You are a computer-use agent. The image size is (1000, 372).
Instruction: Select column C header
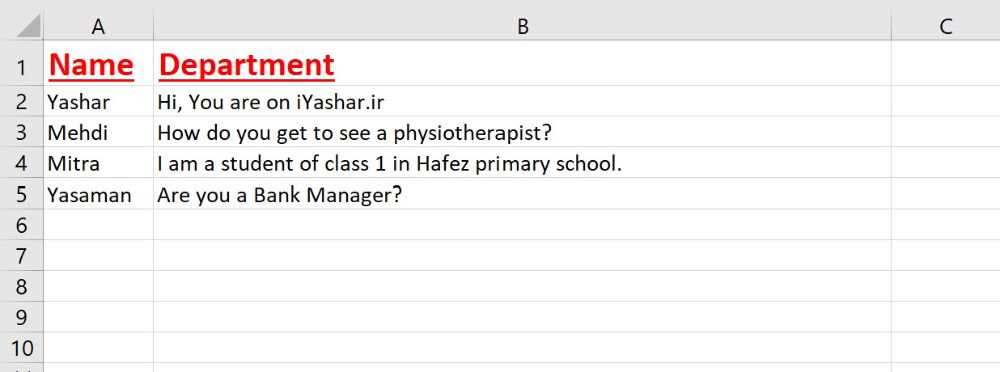click(x=946, y=26)
